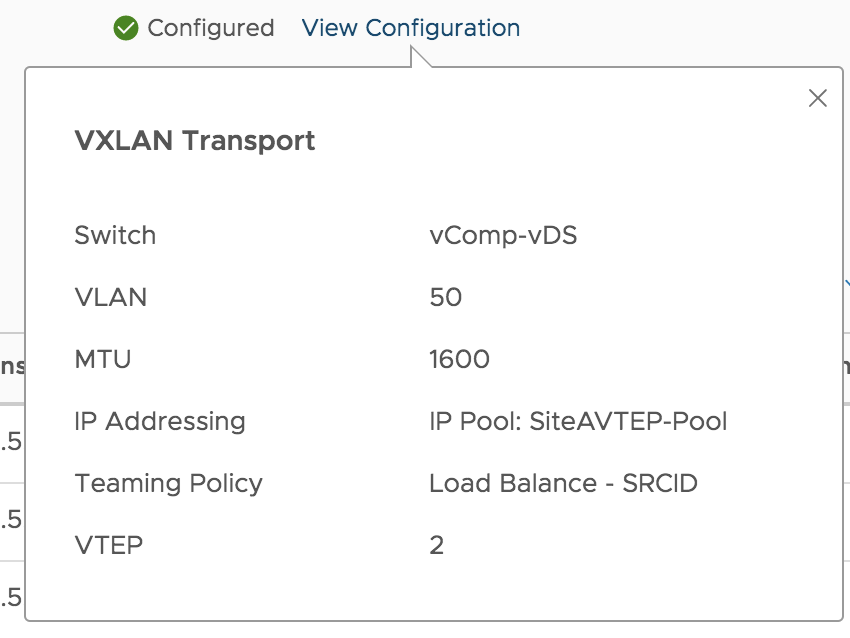Click the popup's pointer arrow below View Configuration
Screen dimensions: 850x638
(420, 57)
